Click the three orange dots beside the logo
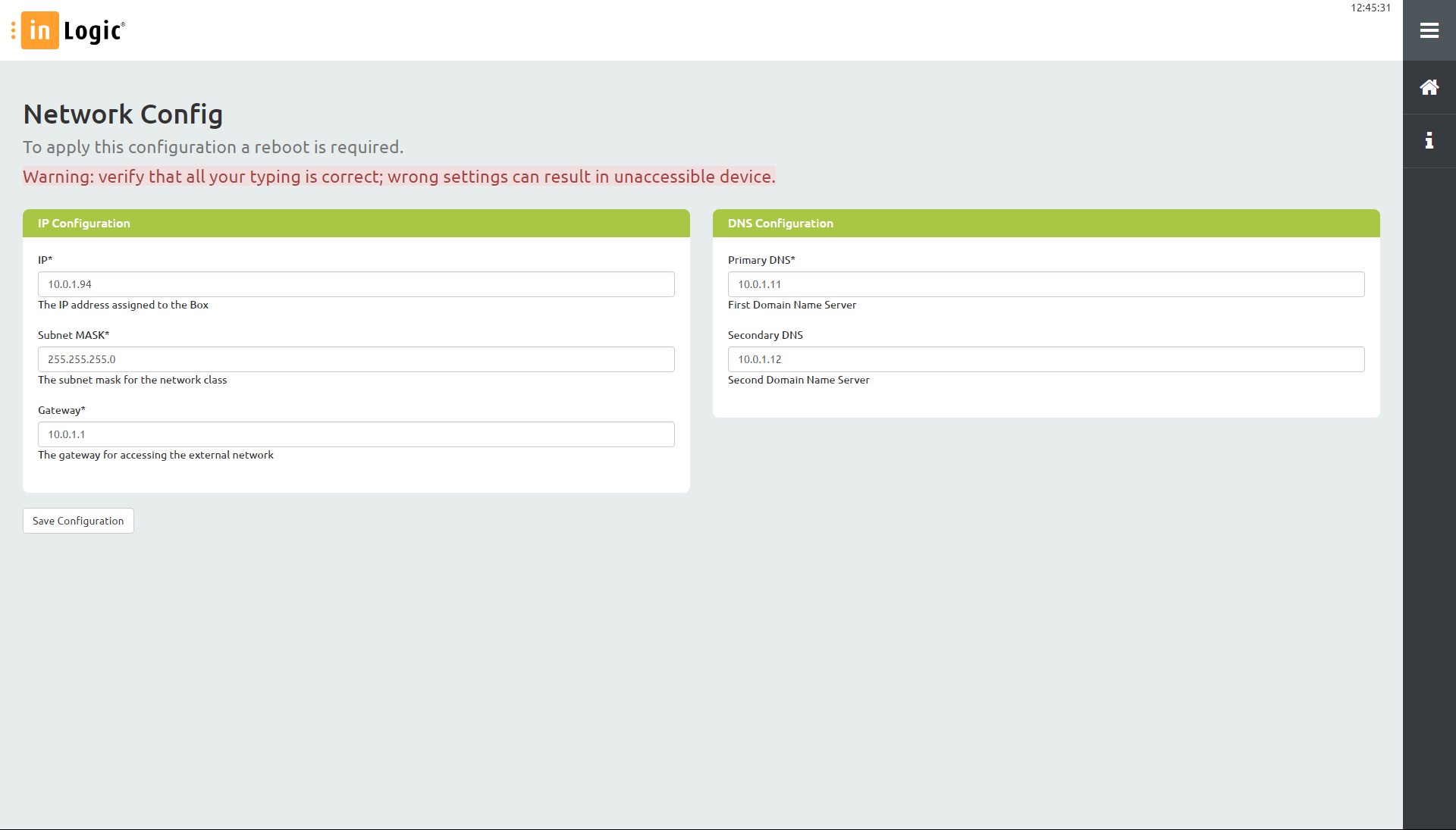1456x830 pixels. (13, 30)
